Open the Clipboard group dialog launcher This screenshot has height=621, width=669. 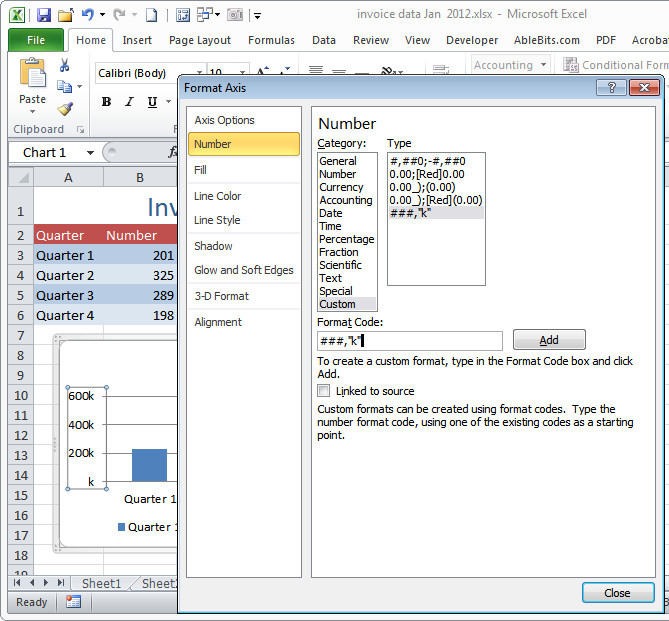pyautogui.click(x=80, y=129)
